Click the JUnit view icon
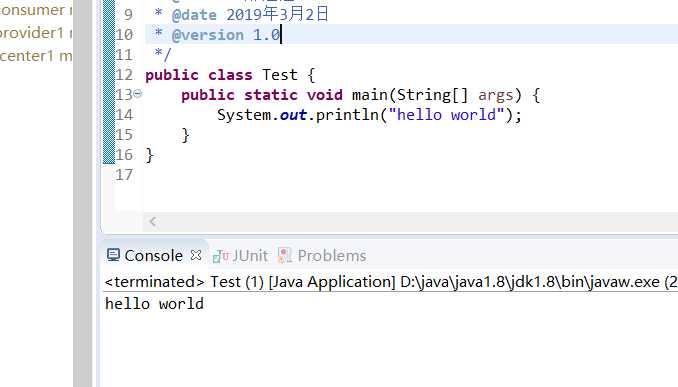 point(221,256)
